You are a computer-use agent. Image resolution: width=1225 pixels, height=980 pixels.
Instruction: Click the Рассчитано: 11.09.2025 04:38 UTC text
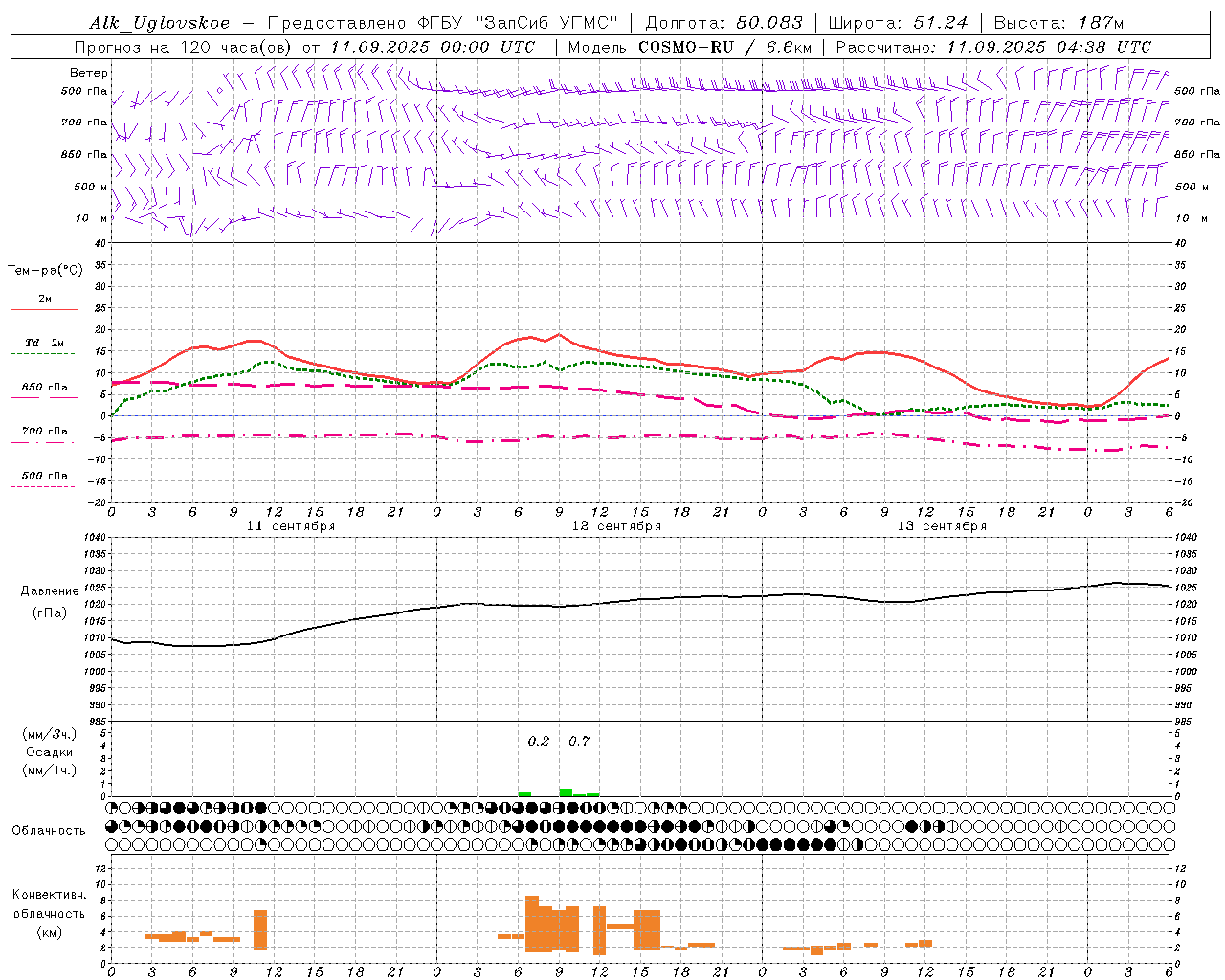coord(993,47)
